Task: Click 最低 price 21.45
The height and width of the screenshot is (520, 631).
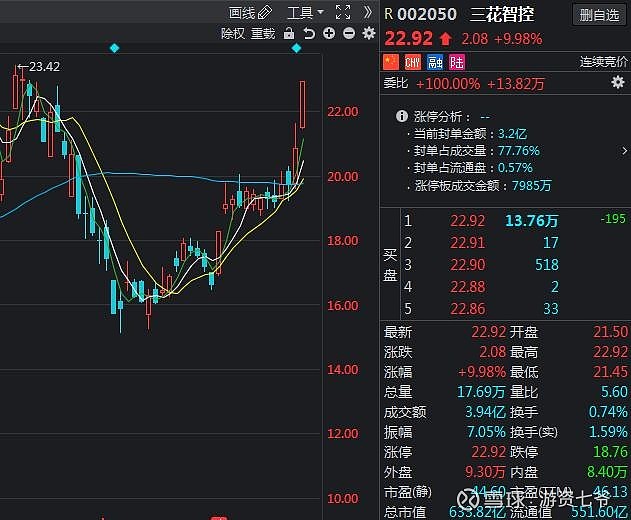Action: 610,372
